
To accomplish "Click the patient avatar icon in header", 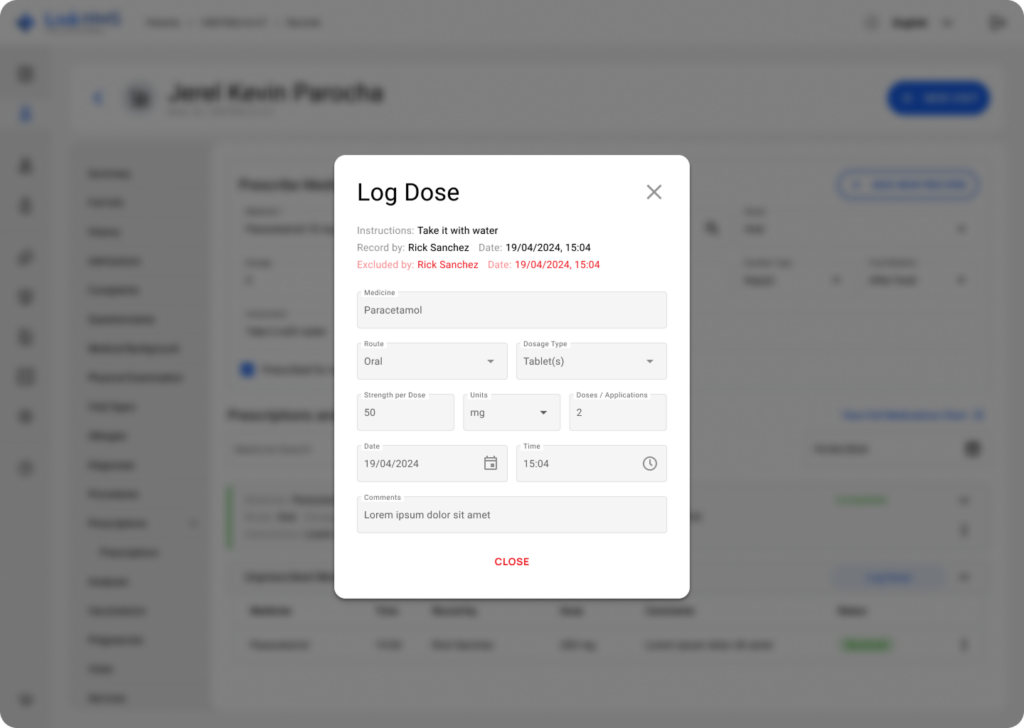I will [139, 98].
